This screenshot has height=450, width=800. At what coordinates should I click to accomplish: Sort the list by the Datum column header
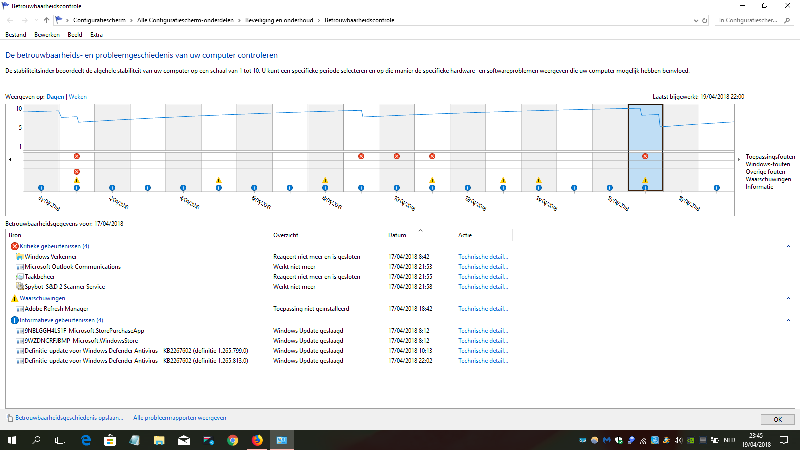(397, 235)
